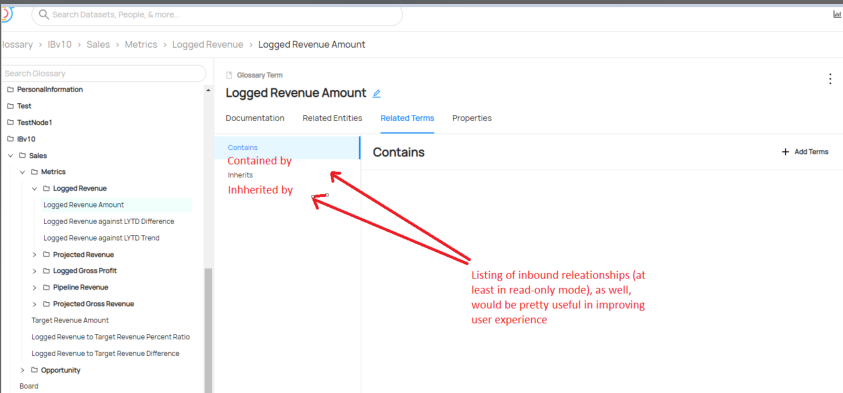Click the Pipeline Revenue folder icon
This screenshot has width=843, height=393.
pyautogui.click(x=46, y=287)
